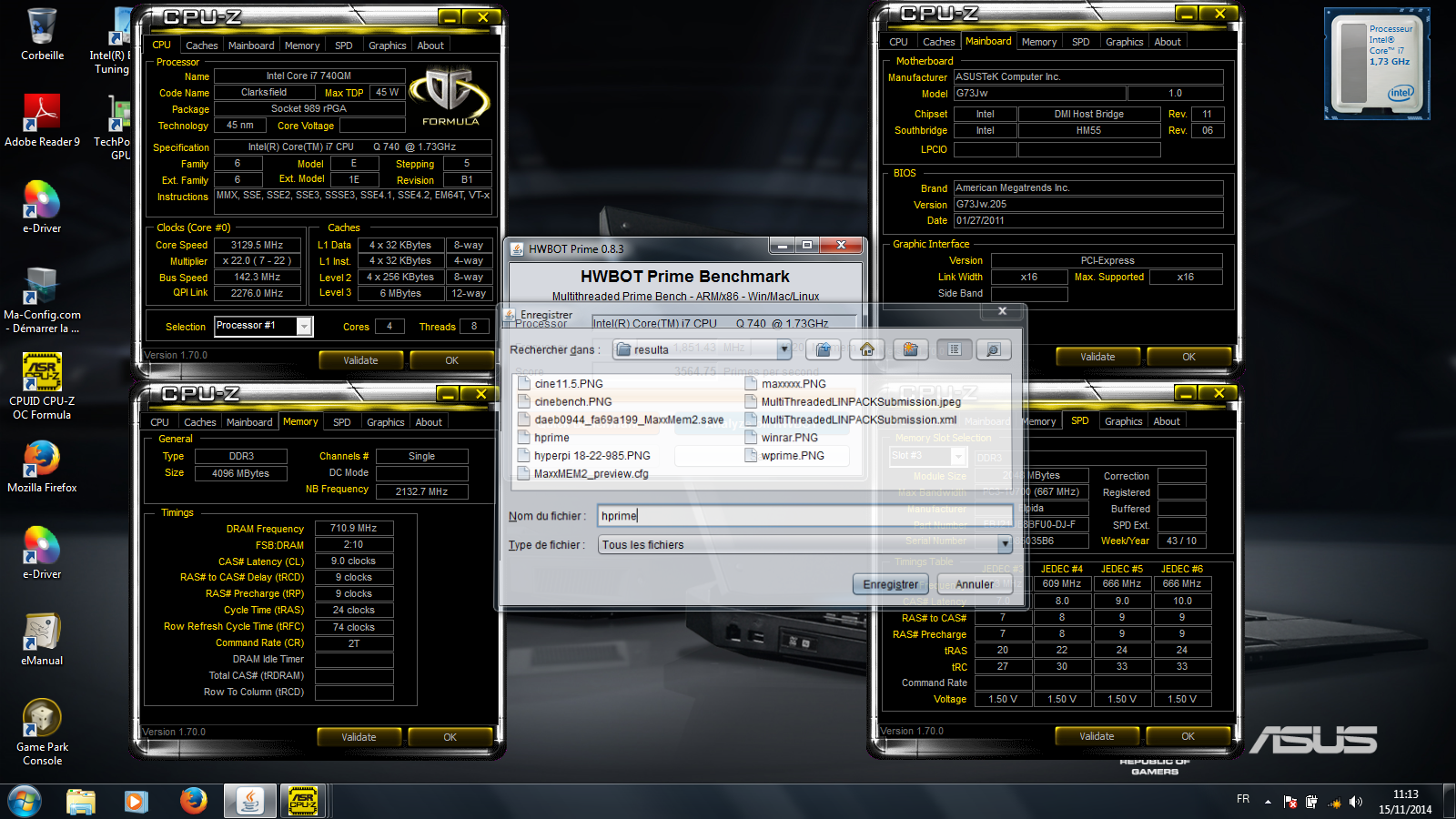The width and height of the screenshot is (1456, 819).
Task: Select cinebench.PNG in the file list
Action: coord(564,402)
